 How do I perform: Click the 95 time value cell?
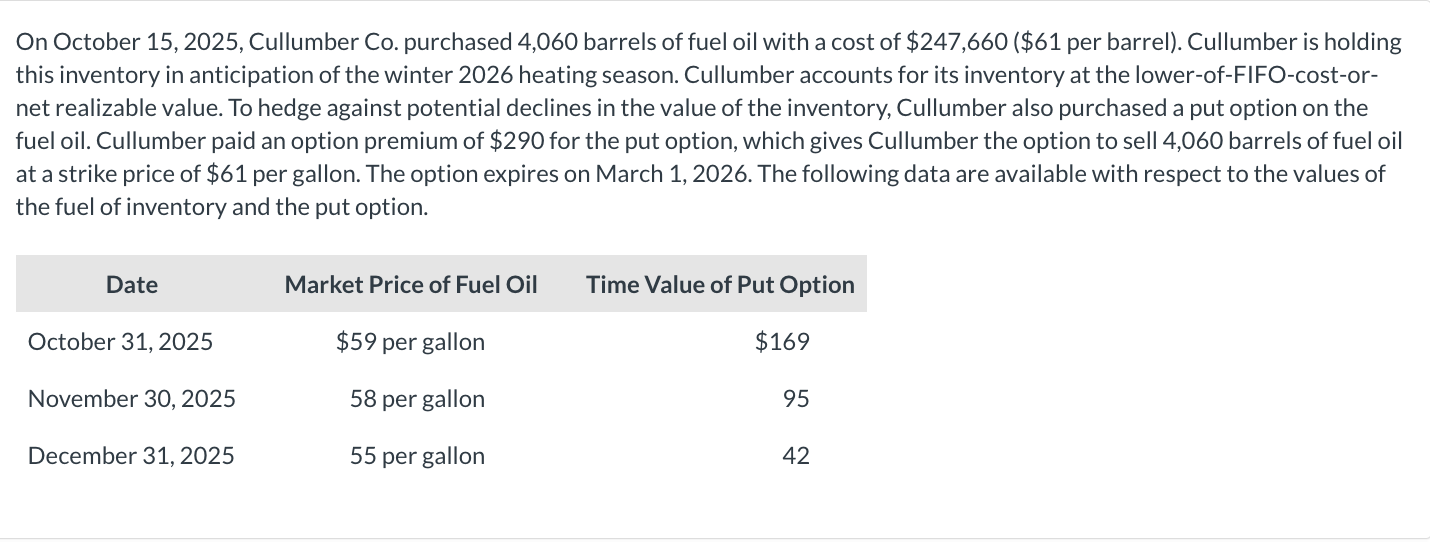796,399
